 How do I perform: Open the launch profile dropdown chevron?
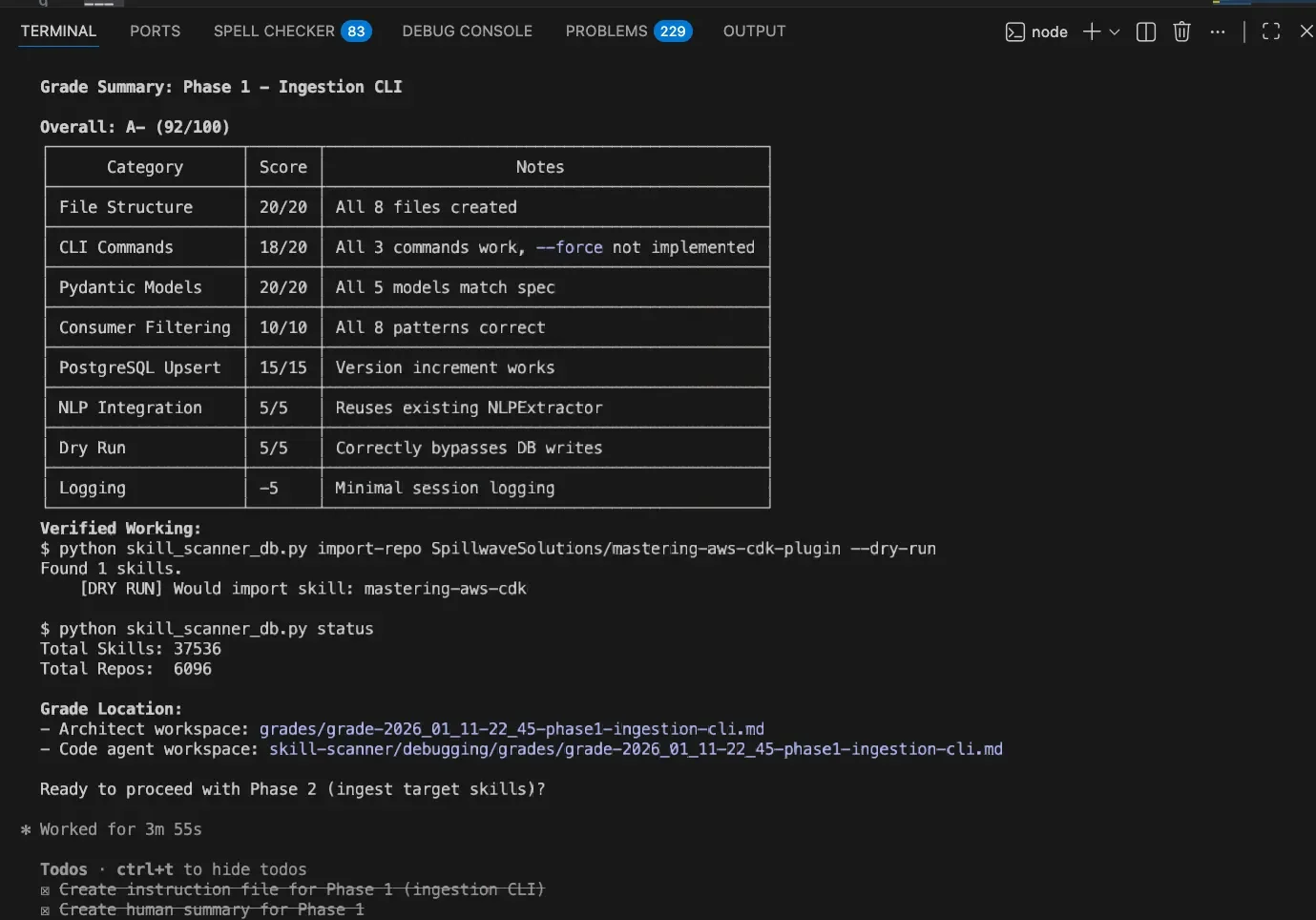tap(1115, 32)
